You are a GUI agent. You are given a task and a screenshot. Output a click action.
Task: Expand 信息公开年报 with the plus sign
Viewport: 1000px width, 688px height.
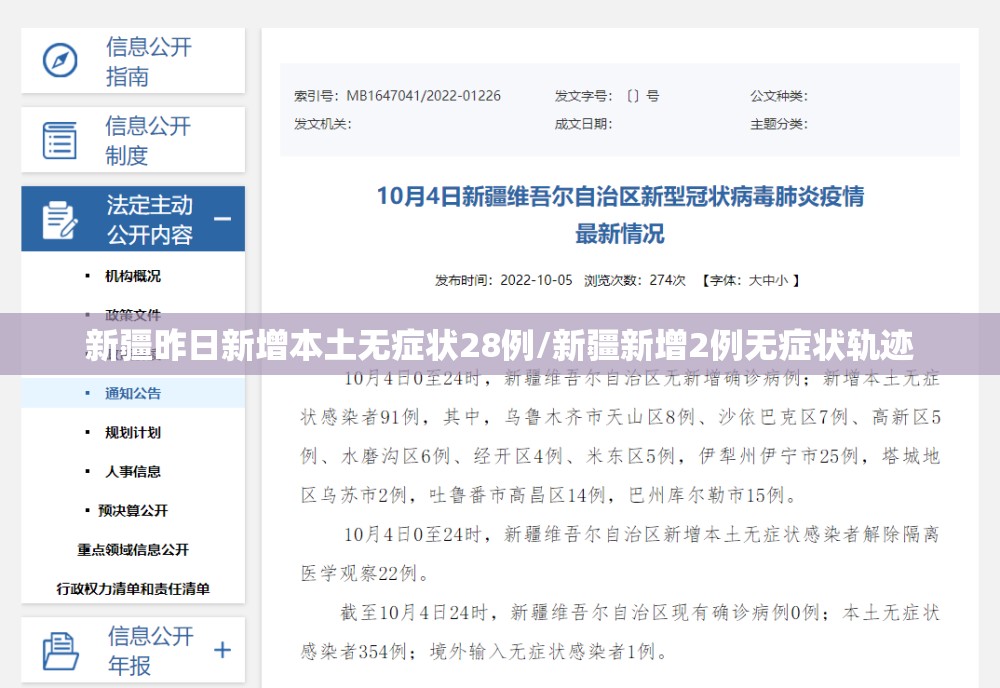pyautogui.click(x=222, y=650)
